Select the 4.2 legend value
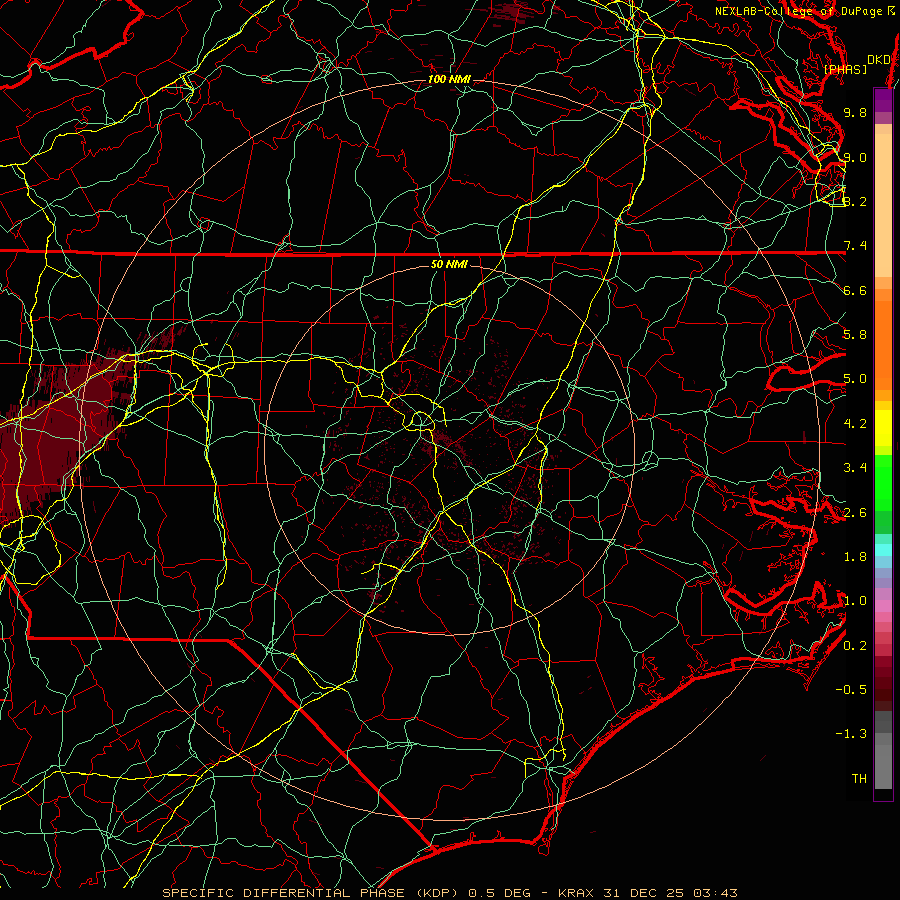Screen dimensions: 900x900 (x=855, y=424)
